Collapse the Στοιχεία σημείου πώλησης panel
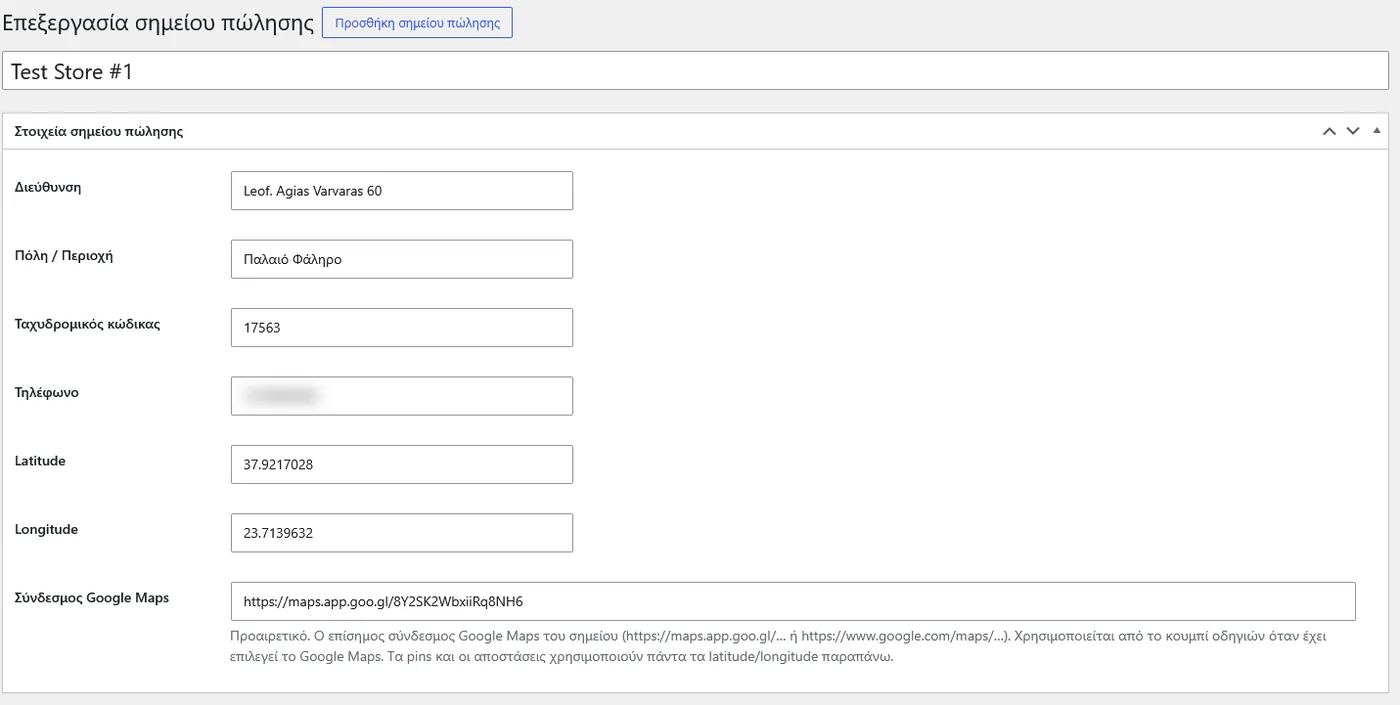This screenshot has height=705, width=1400. click(x=1377, y=131)
